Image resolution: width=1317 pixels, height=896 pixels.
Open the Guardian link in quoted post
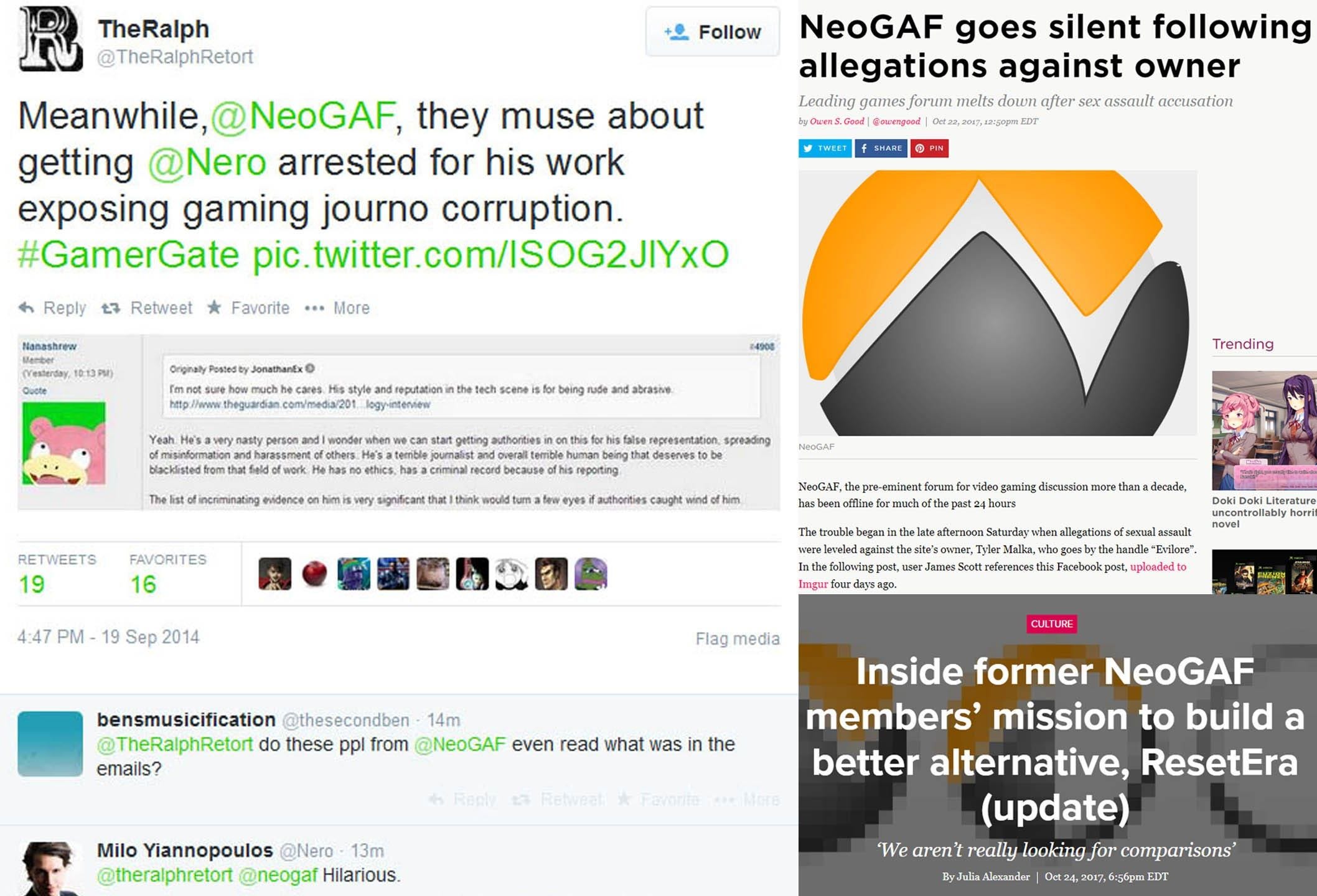[299, 404]
